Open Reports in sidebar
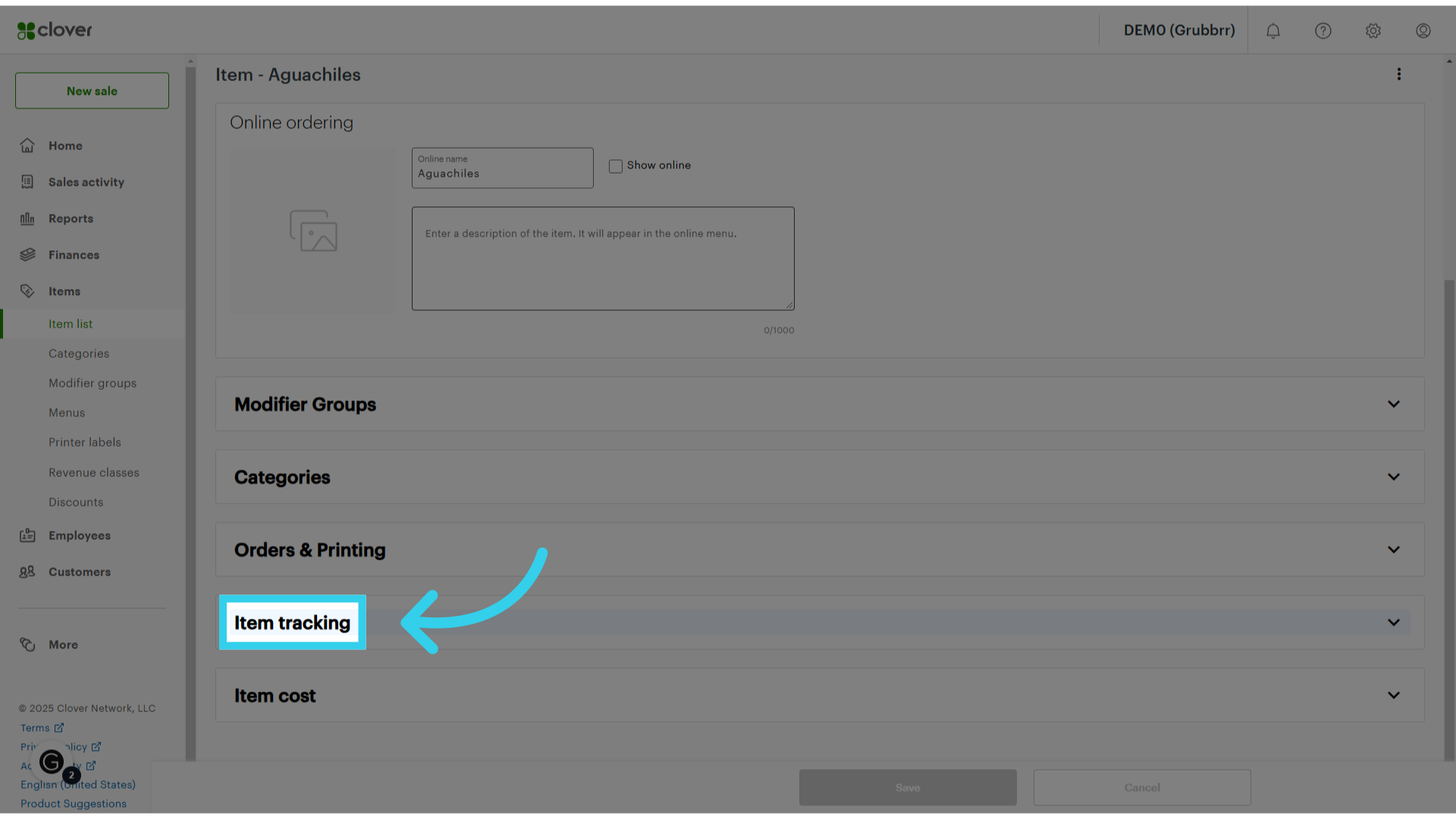The image size is (1456, 819). click(x=71, y=218)
